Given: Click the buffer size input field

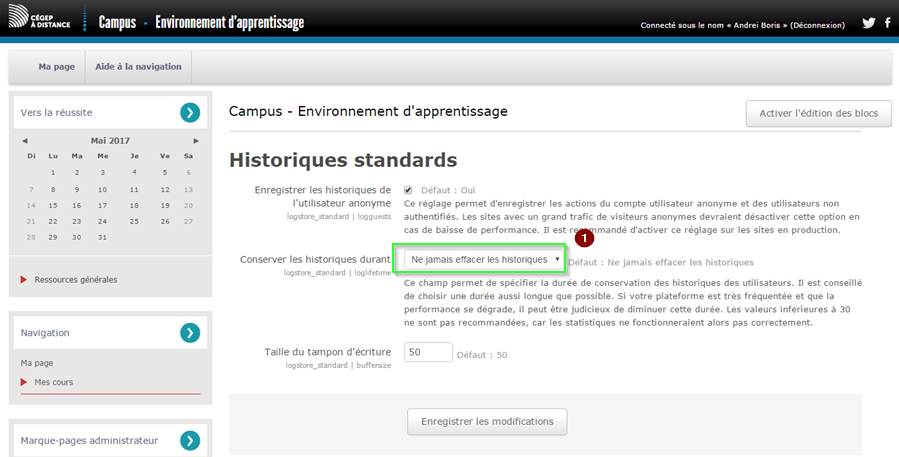Looking at the screenshot, I should [428, 353].
